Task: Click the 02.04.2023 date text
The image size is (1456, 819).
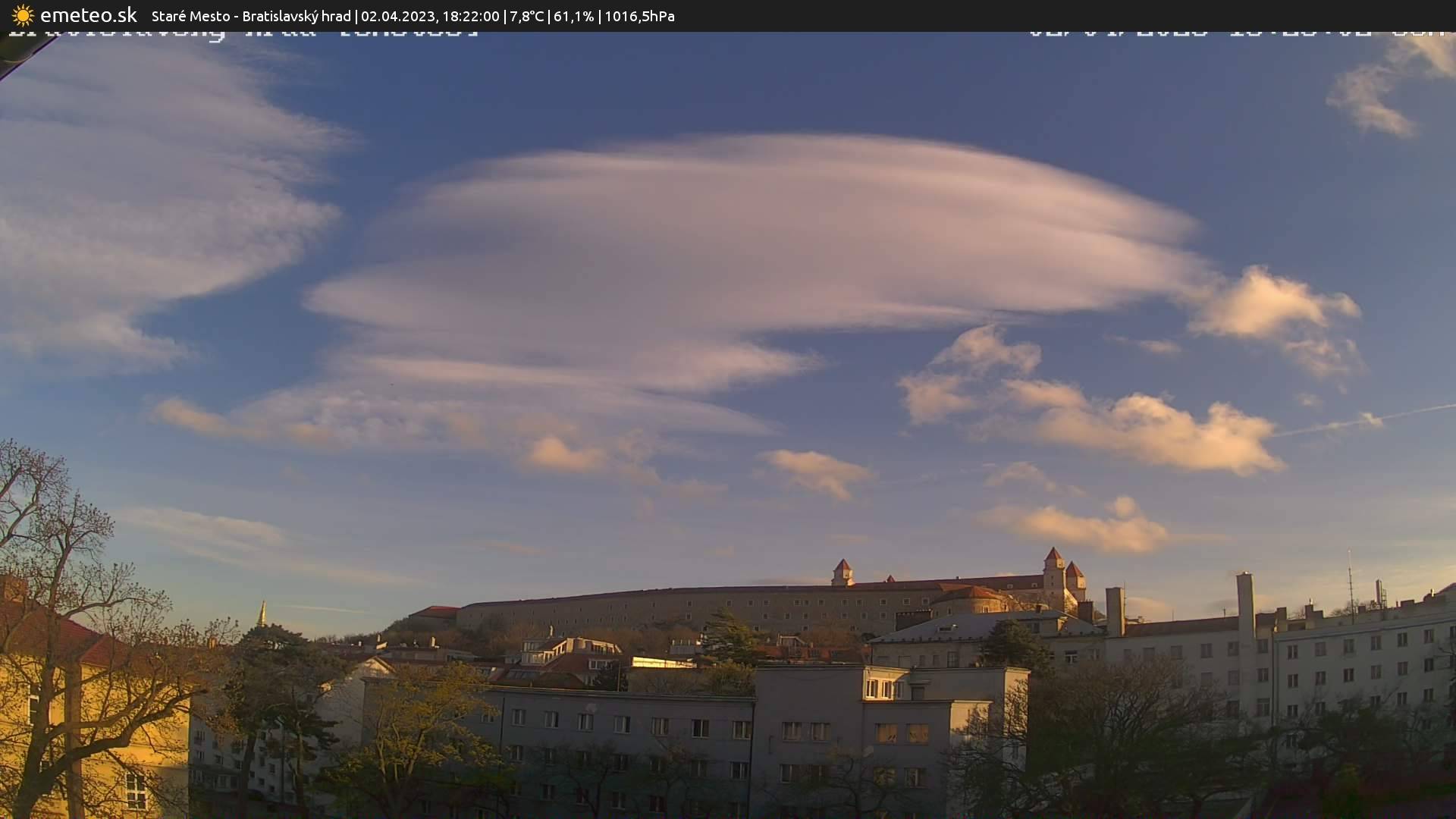Action: (397, 16)
